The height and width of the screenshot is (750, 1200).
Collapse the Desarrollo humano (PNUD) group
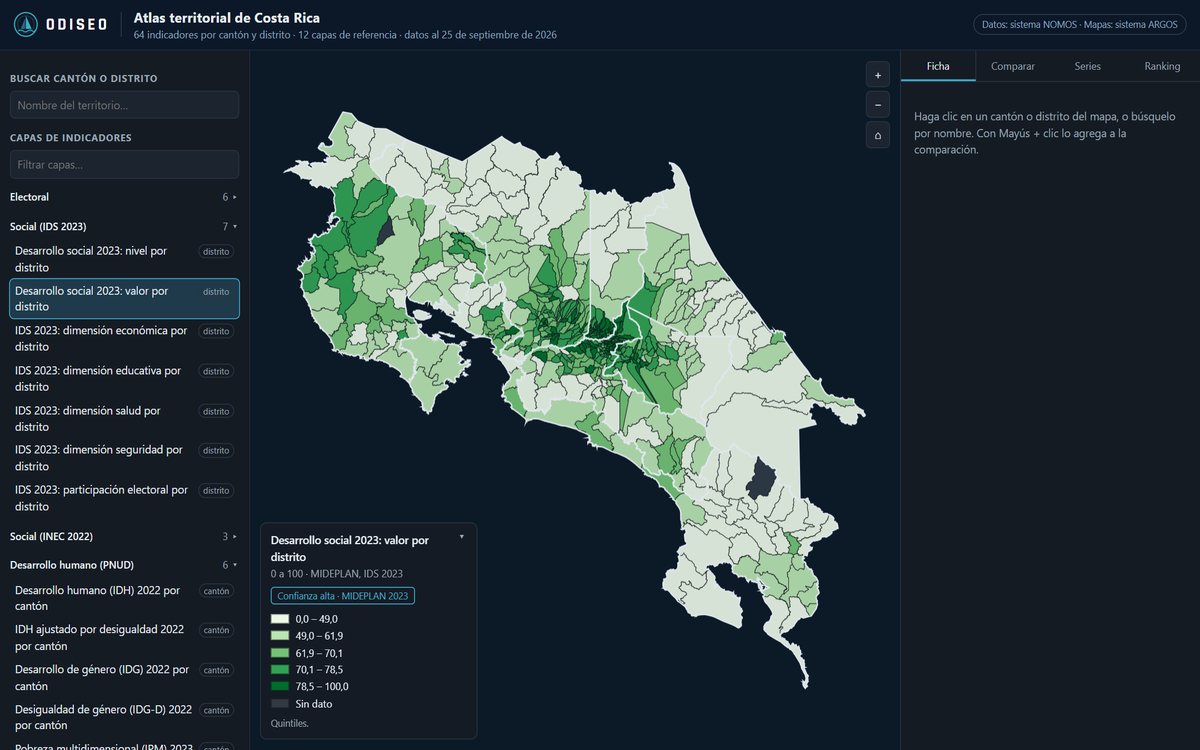coord(124,564)
